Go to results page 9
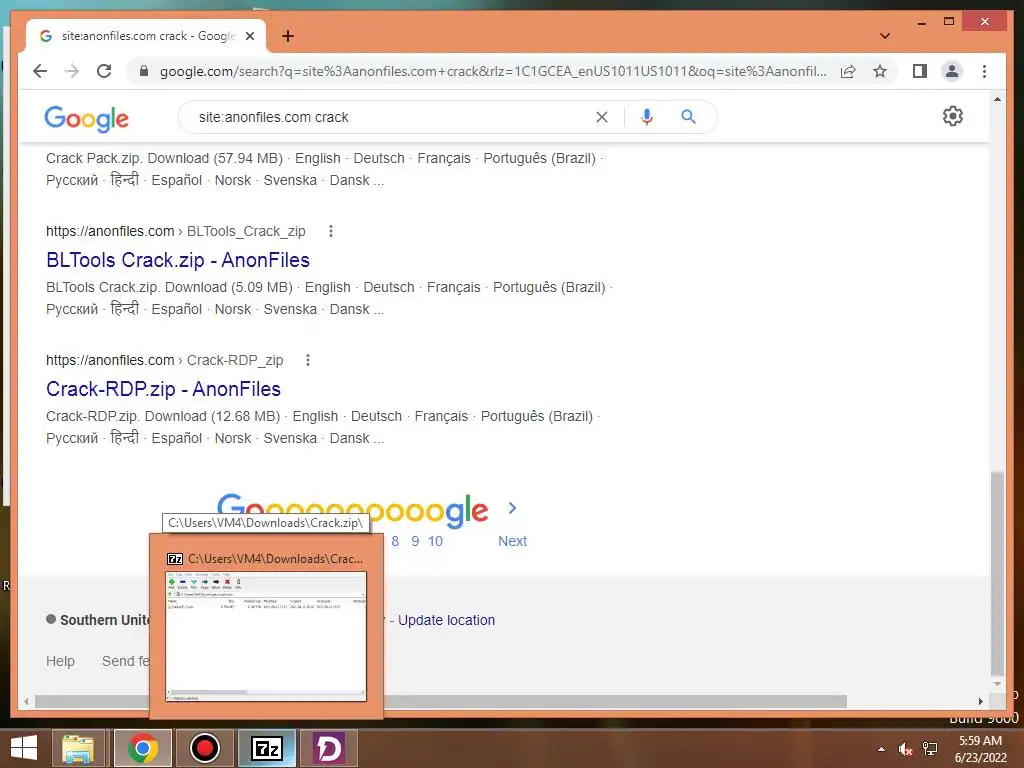 point(415,541)
